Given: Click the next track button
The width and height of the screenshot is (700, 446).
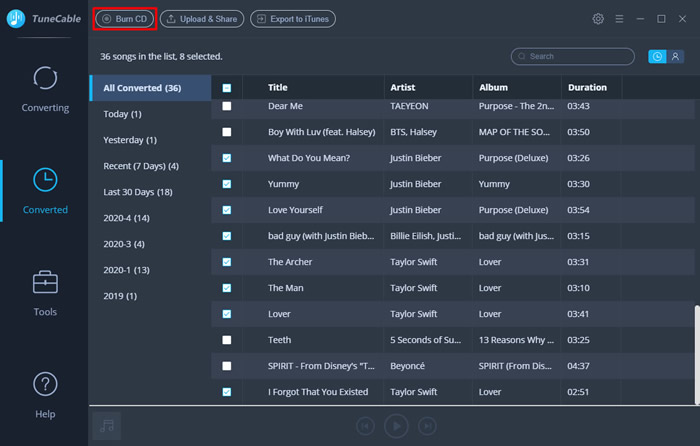Looking at the screenshot, I should click(x=427, y=426).
